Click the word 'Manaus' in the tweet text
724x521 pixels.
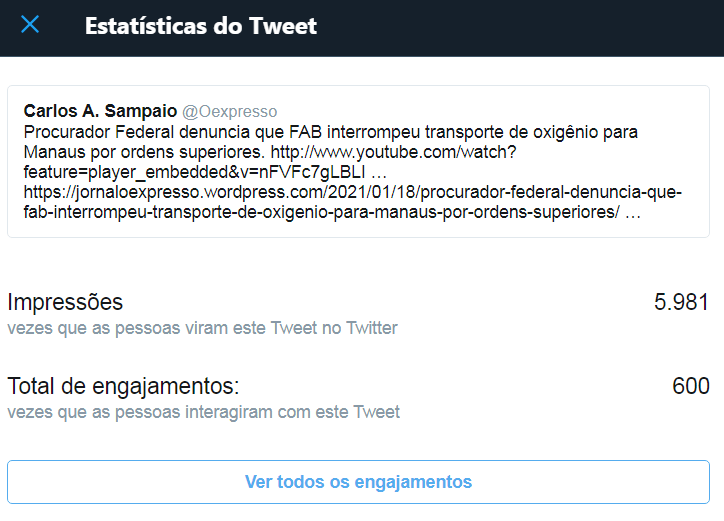point(51,152)
